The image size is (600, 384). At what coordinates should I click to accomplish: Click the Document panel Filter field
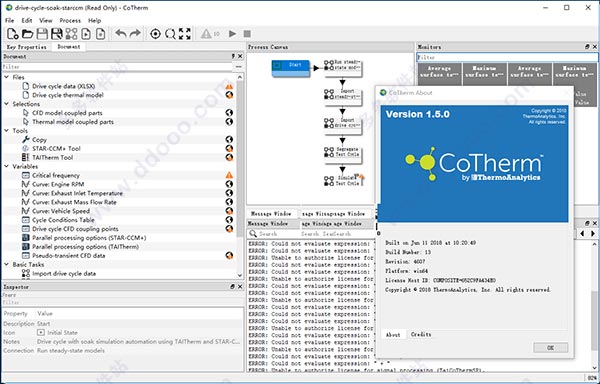(x=117, y=67)
